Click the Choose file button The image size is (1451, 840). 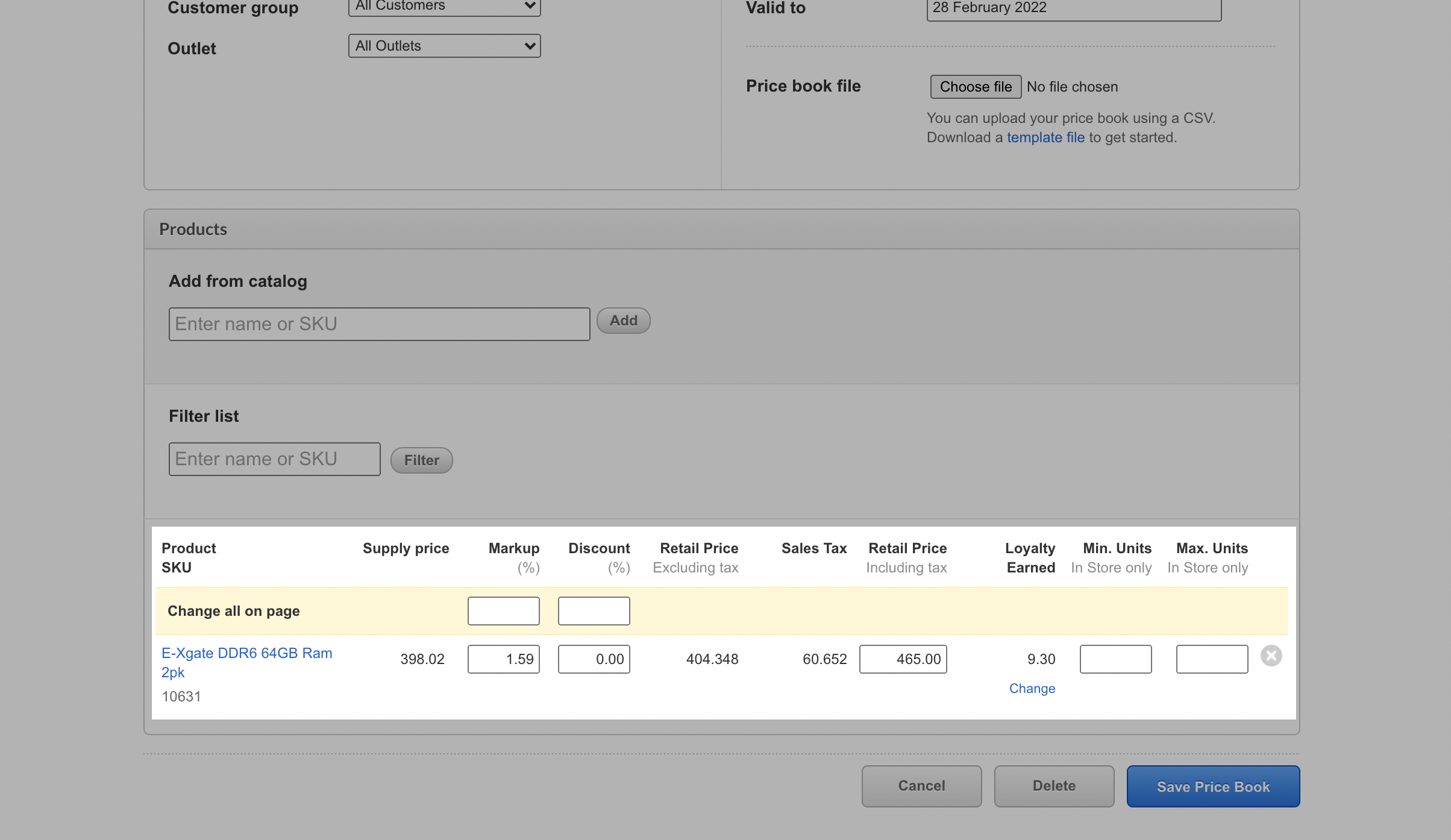coord(975,87)
